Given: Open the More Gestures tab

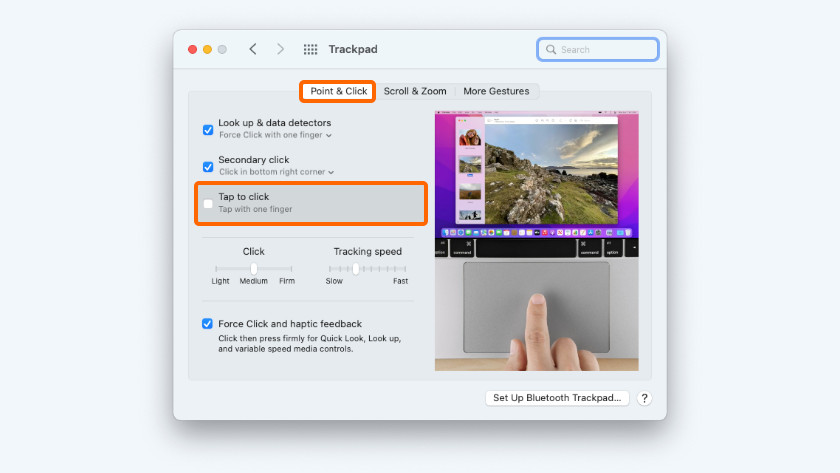Looking at the screenshot, I should (496, 91).
